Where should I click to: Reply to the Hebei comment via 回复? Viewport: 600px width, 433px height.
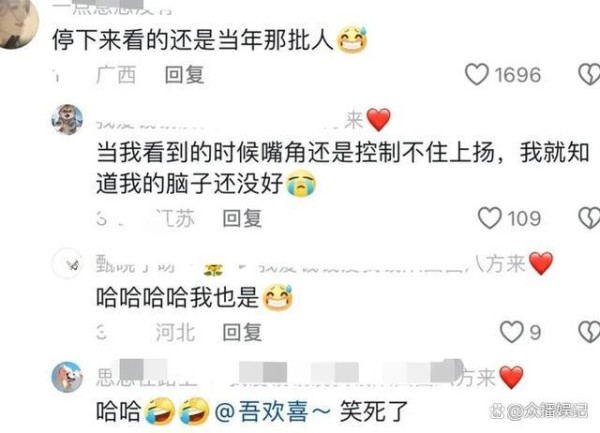pyautogui.click(x=242, y=332)
